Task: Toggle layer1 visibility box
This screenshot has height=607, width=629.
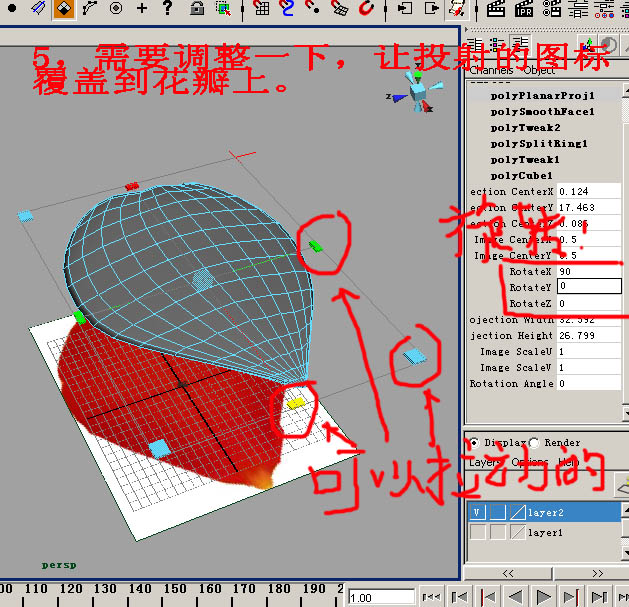Action: pyautogui.click(x=477, y=532)
